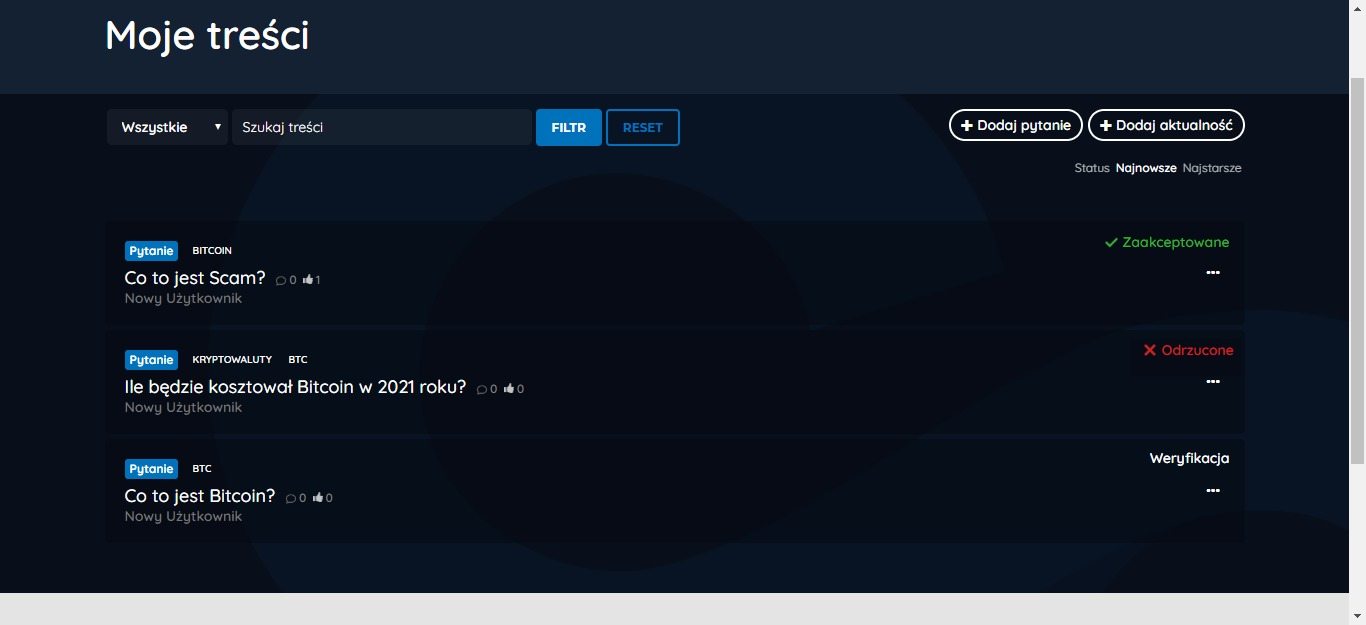1366x625 pixels.
Task: Click thumbs-up icon on the 2021 Bitcoin question
Action: pyautogui.click(x=509, y=389)
